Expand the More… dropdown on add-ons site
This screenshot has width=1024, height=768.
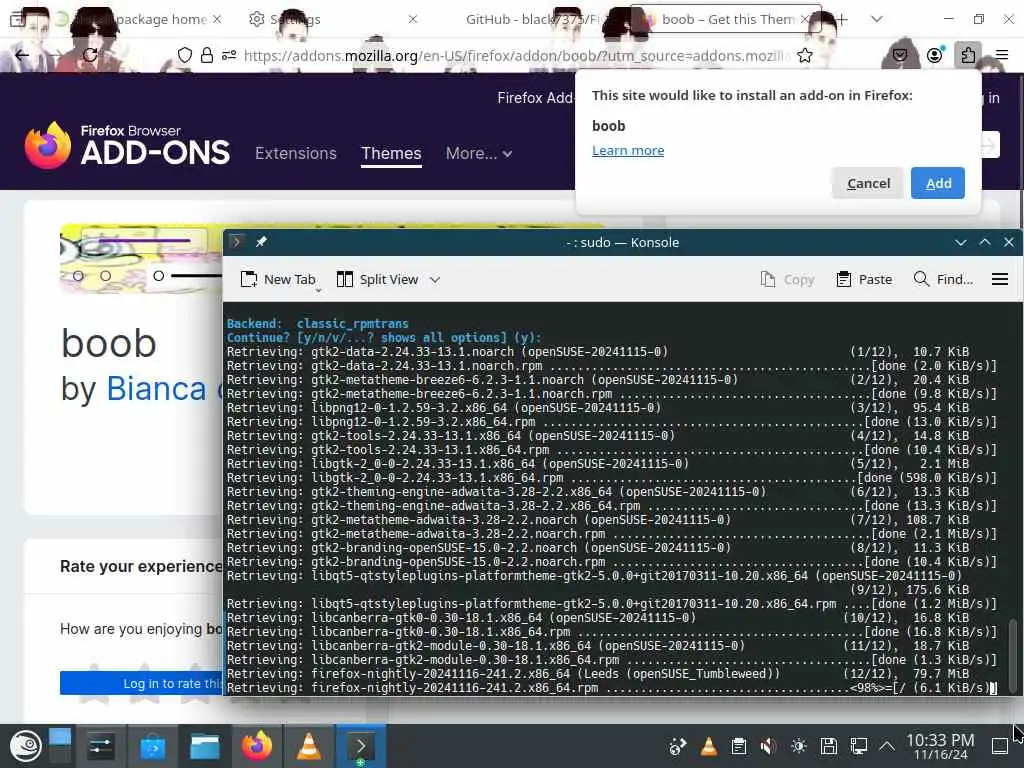pos(479,153)
